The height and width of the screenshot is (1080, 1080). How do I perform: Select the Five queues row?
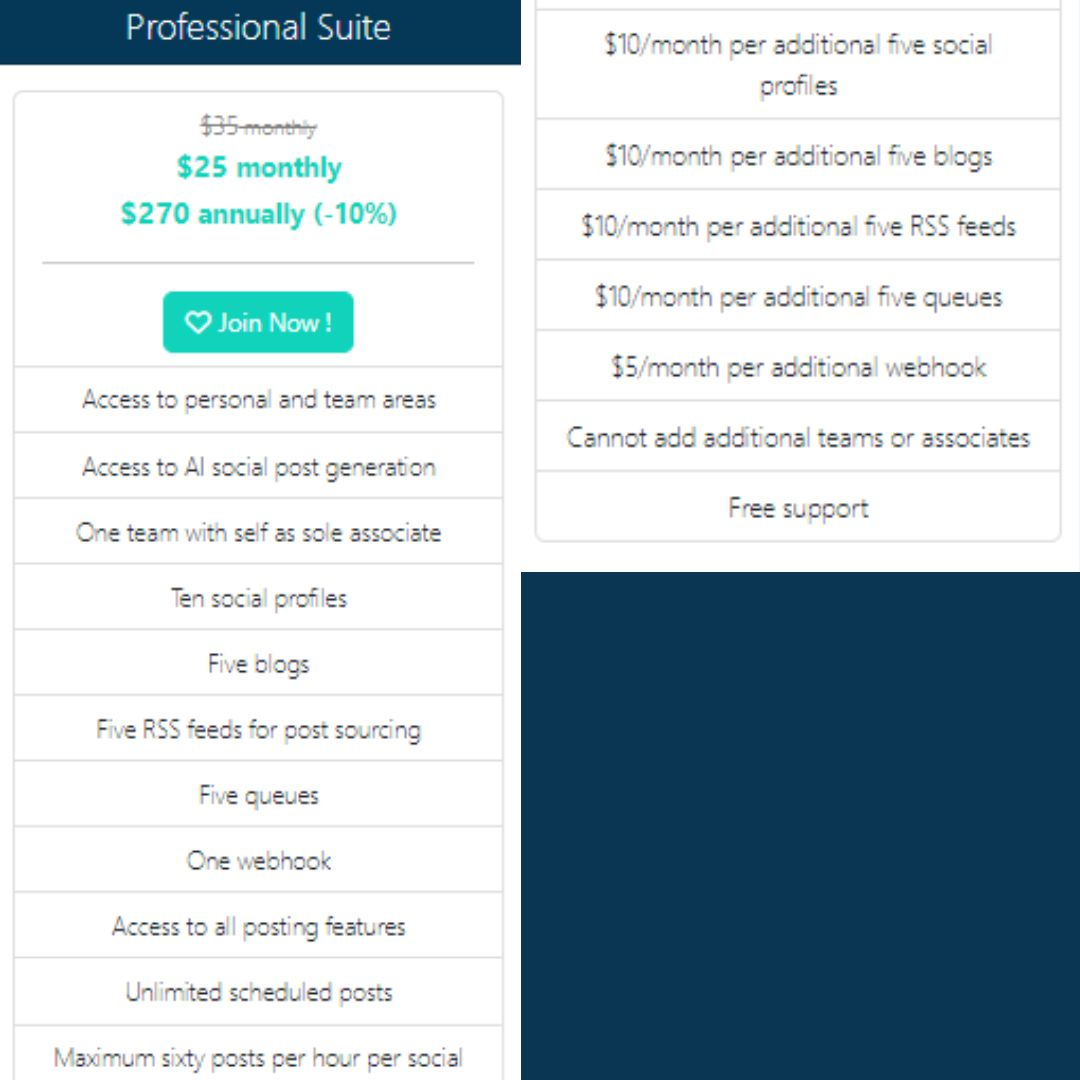pyautogui.click(x=258, y=794)
